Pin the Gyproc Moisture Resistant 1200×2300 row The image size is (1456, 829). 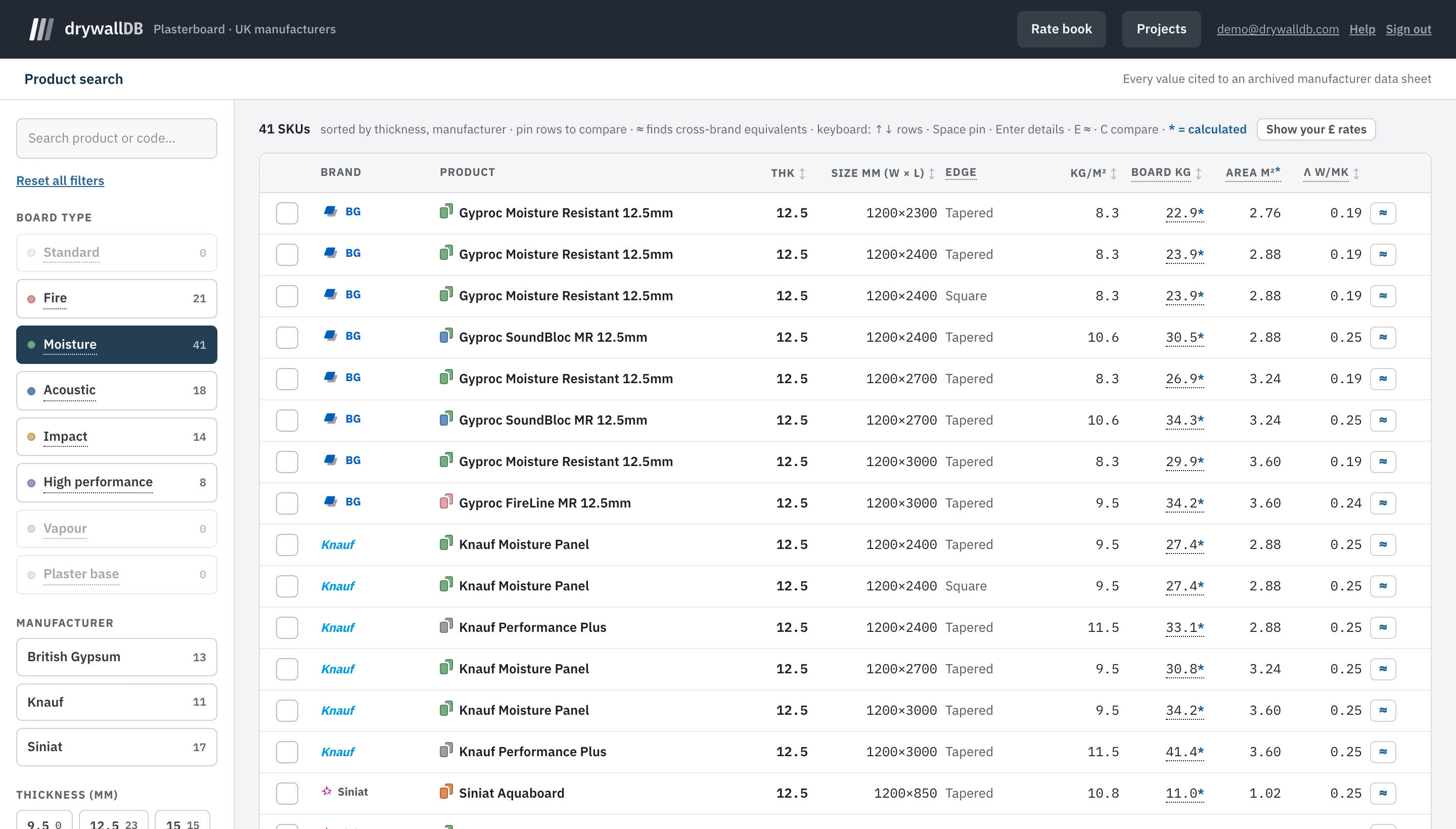(287, 213)
